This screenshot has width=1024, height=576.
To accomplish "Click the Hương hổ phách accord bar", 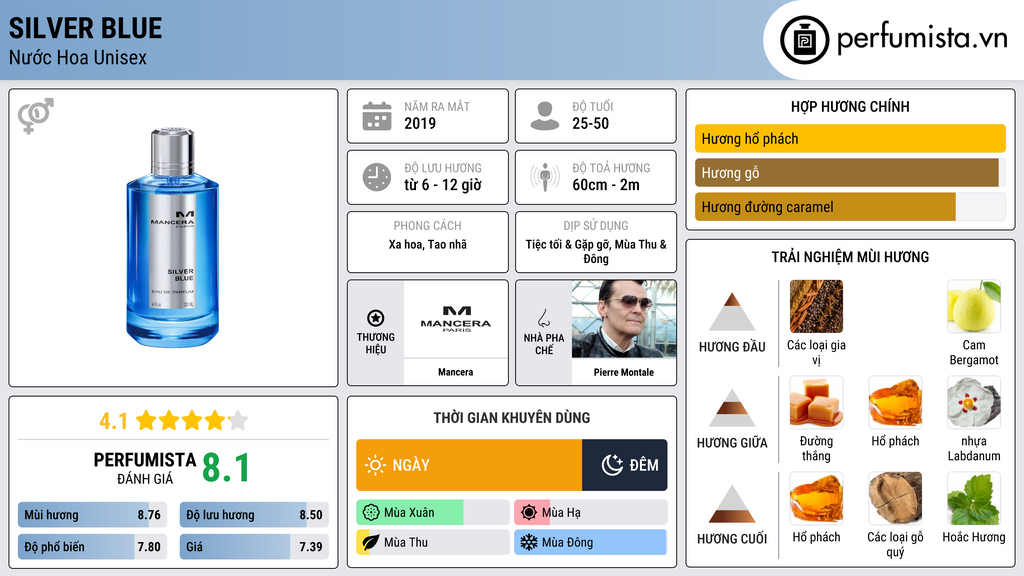I will tap(849, 139).
